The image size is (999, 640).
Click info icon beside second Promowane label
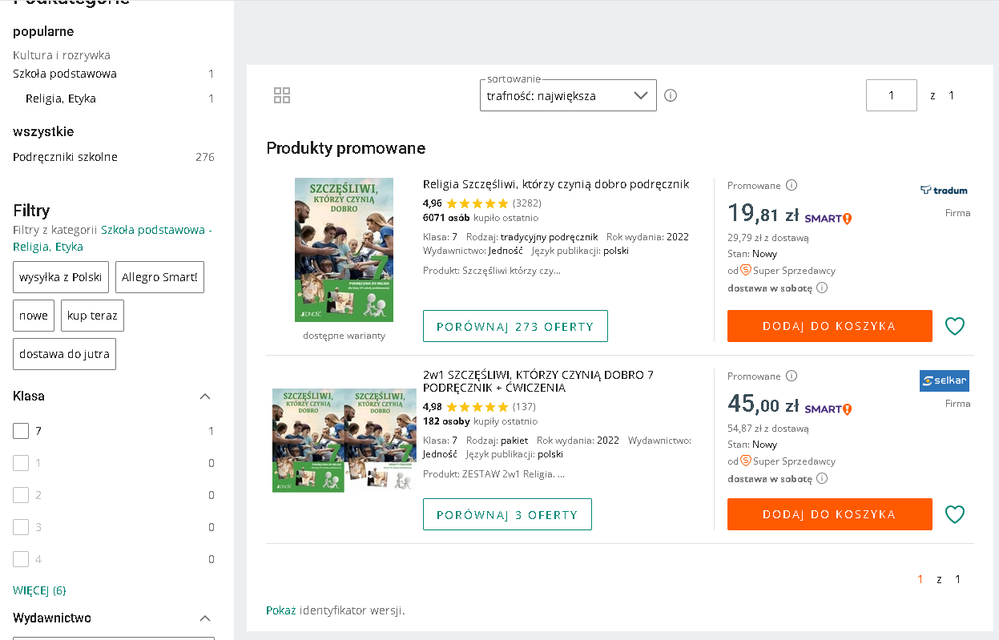[791, 377]
